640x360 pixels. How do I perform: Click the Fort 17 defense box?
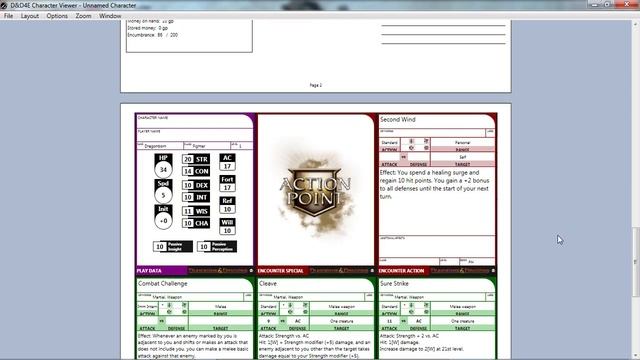tap(227, 183)
